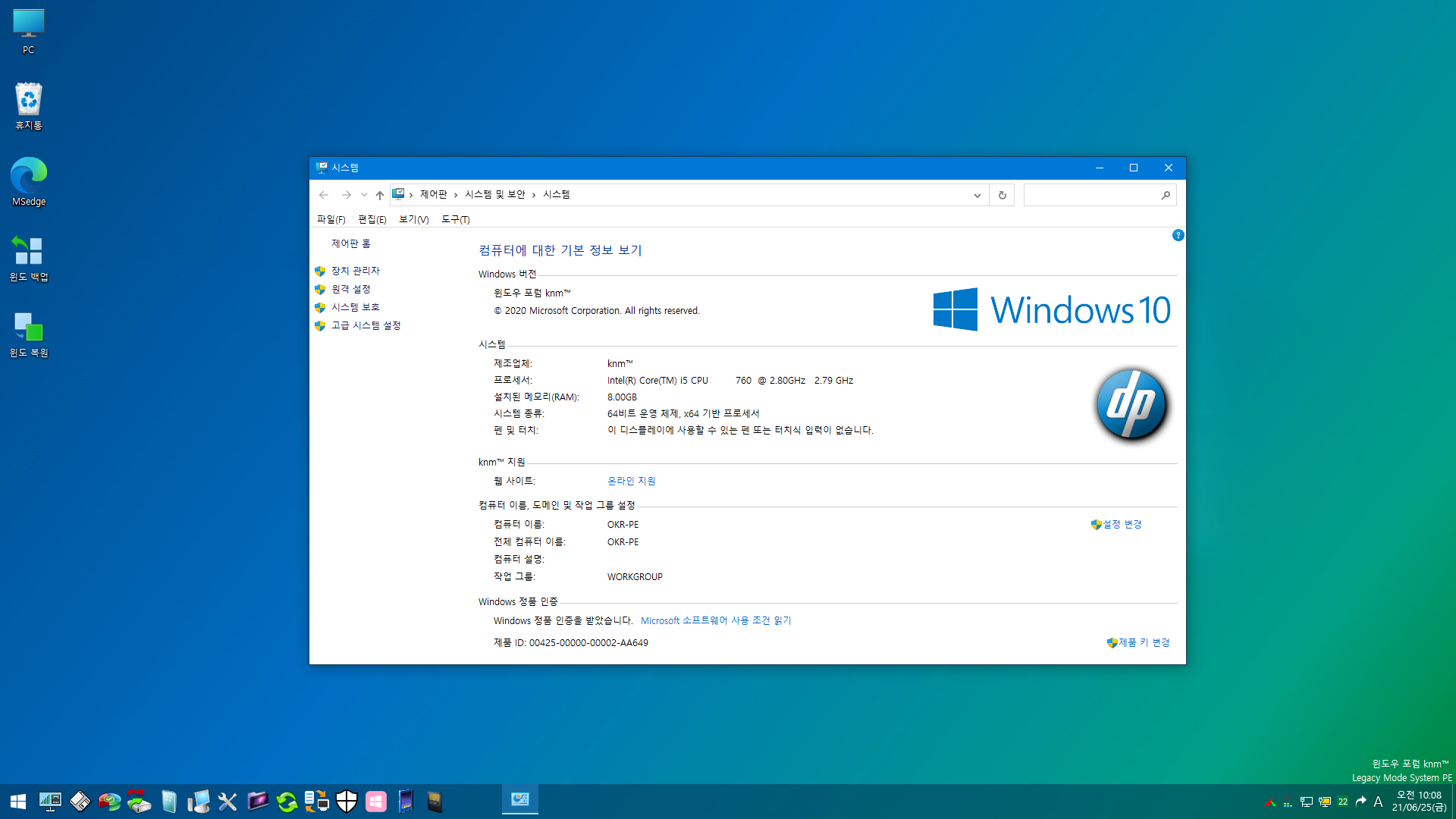Image resolution: width=1456 pixels, height=819 pixels.
Task: Expand the address bar history dropdown
Action: click(x=977, y=195)
